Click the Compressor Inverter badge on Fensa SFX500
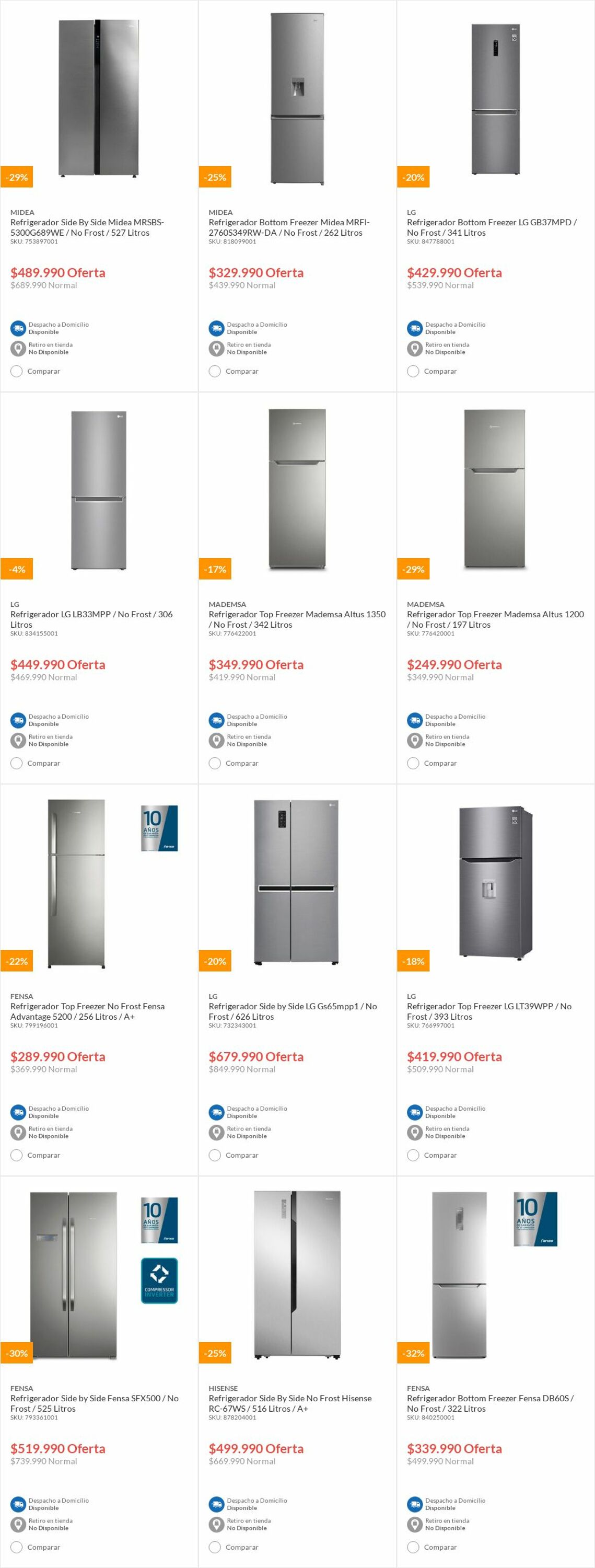Viewport: 595px width, 1568px height. pos(159,1280)
